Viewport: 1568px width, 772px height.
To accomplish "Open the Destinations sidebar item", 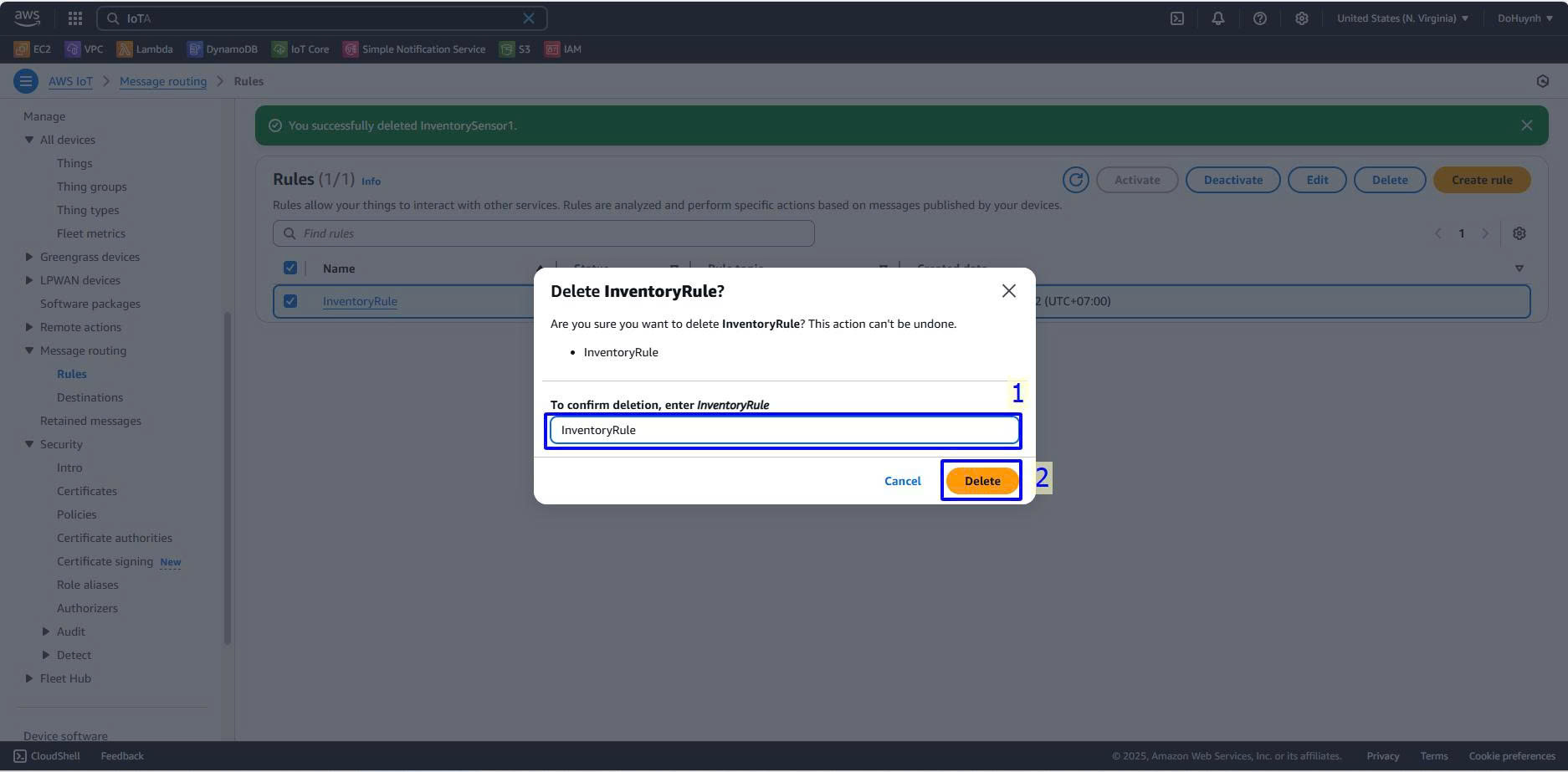I will click(90, 397).
